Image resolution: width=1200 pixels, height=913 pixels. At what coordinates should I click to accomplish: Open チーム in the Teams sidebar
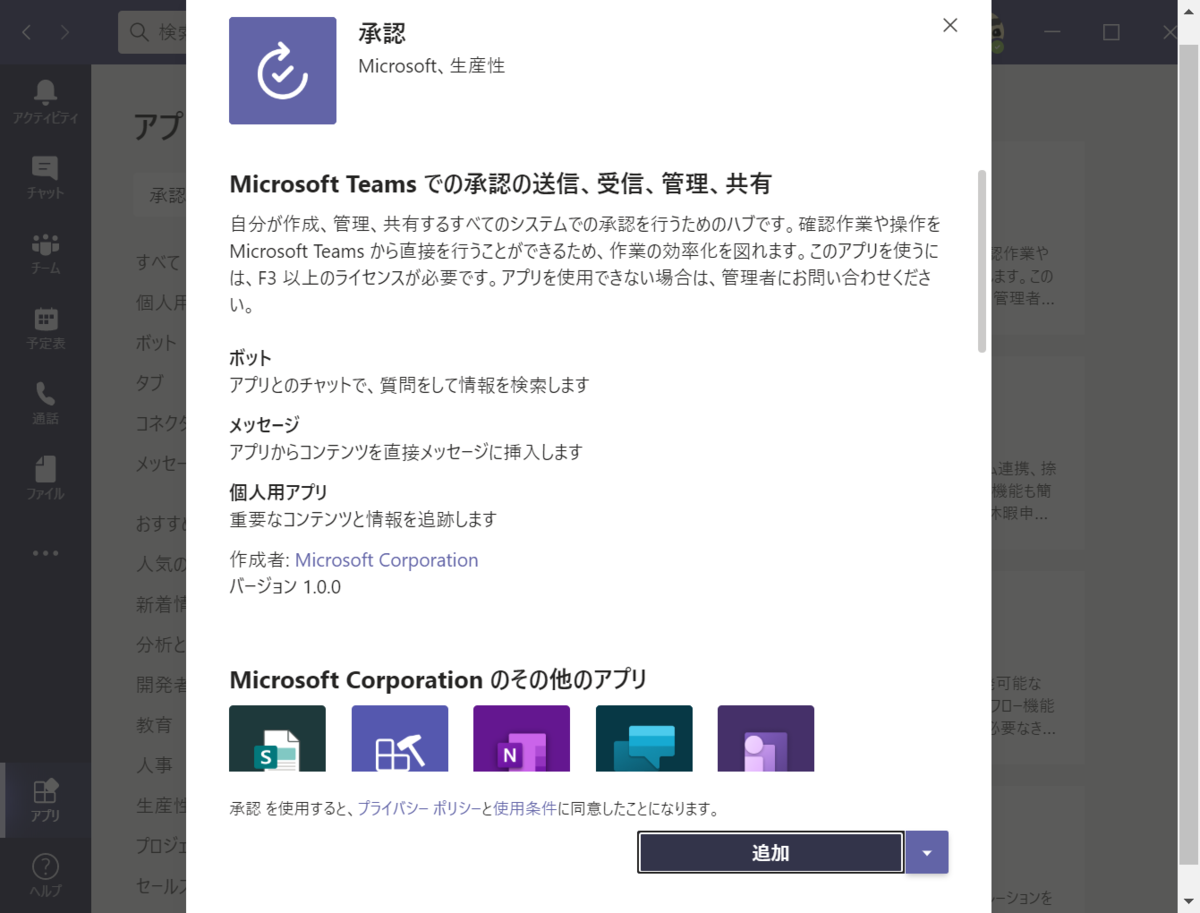(x=45, y=253)
